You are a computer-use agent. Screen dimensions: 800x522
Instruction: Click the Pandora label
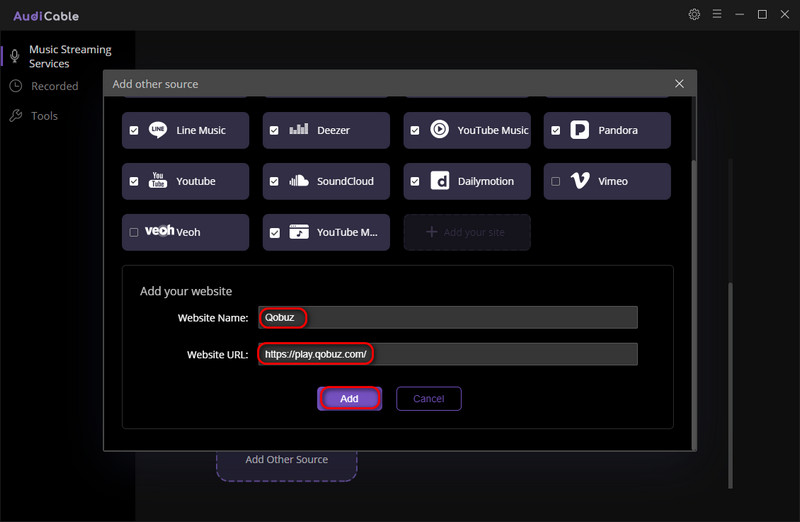click(618, 130)
